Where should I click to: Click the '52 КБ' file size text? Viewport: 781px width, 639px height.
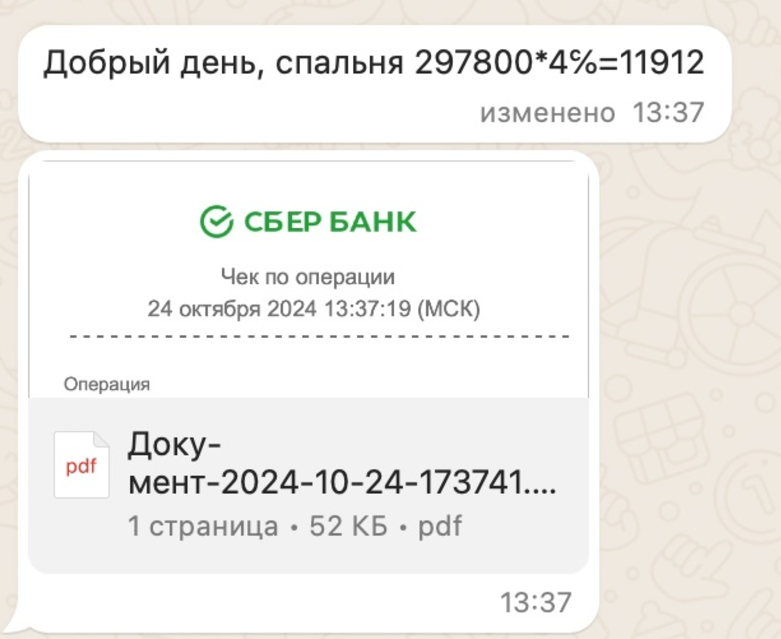(348, 526)
